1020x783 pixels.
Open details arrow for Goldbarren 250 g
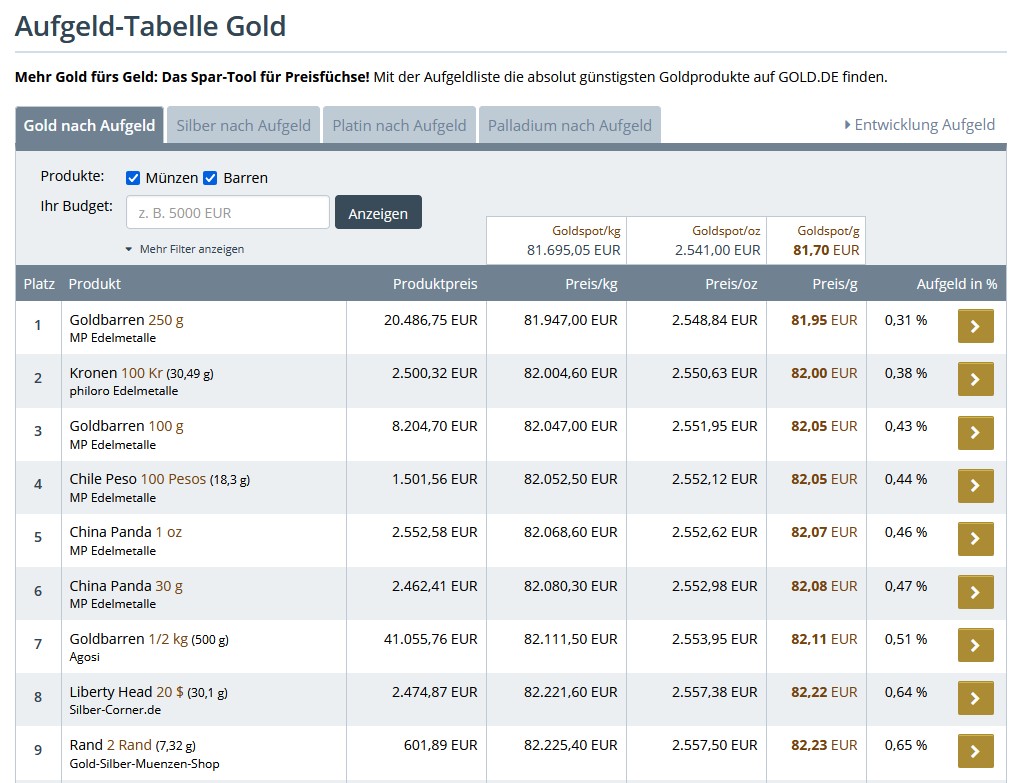click(975, 326)
